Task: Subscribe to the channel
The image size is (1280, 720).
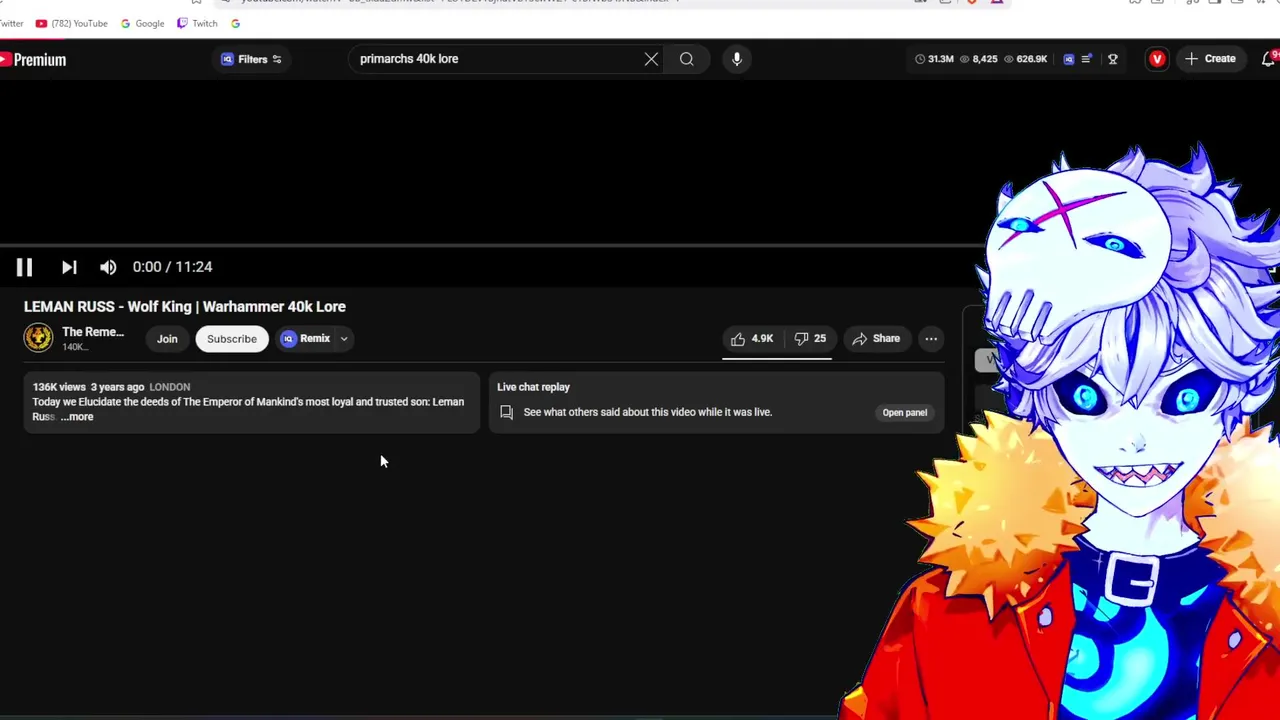Action: [232, 339]
